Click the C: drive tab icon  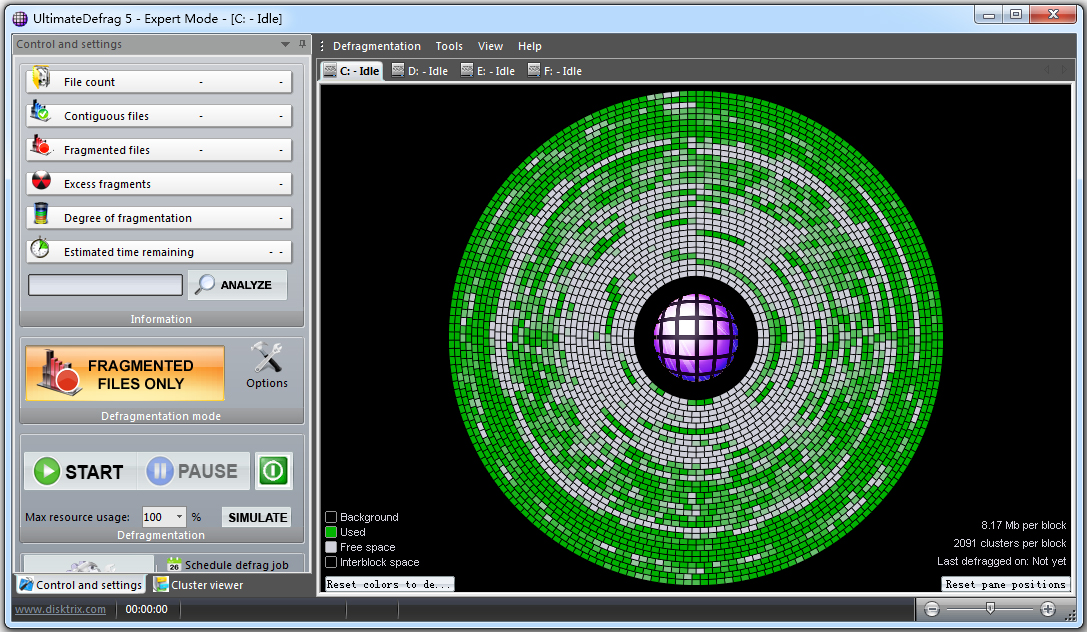330,70
